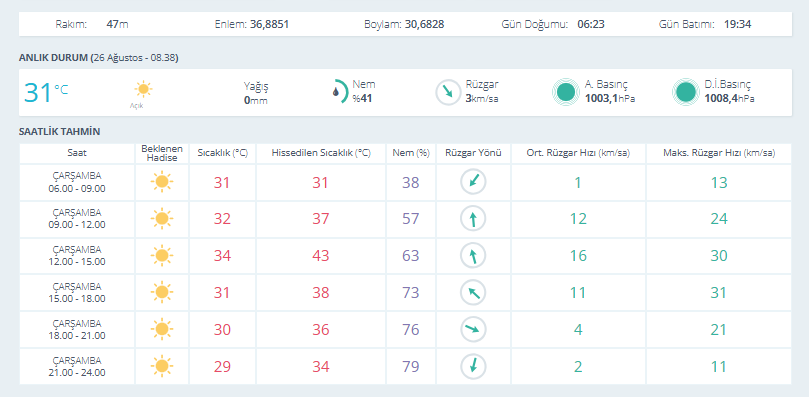
Task: Click the Boylam 30,6828 value
Action: (x=425, y=24)
